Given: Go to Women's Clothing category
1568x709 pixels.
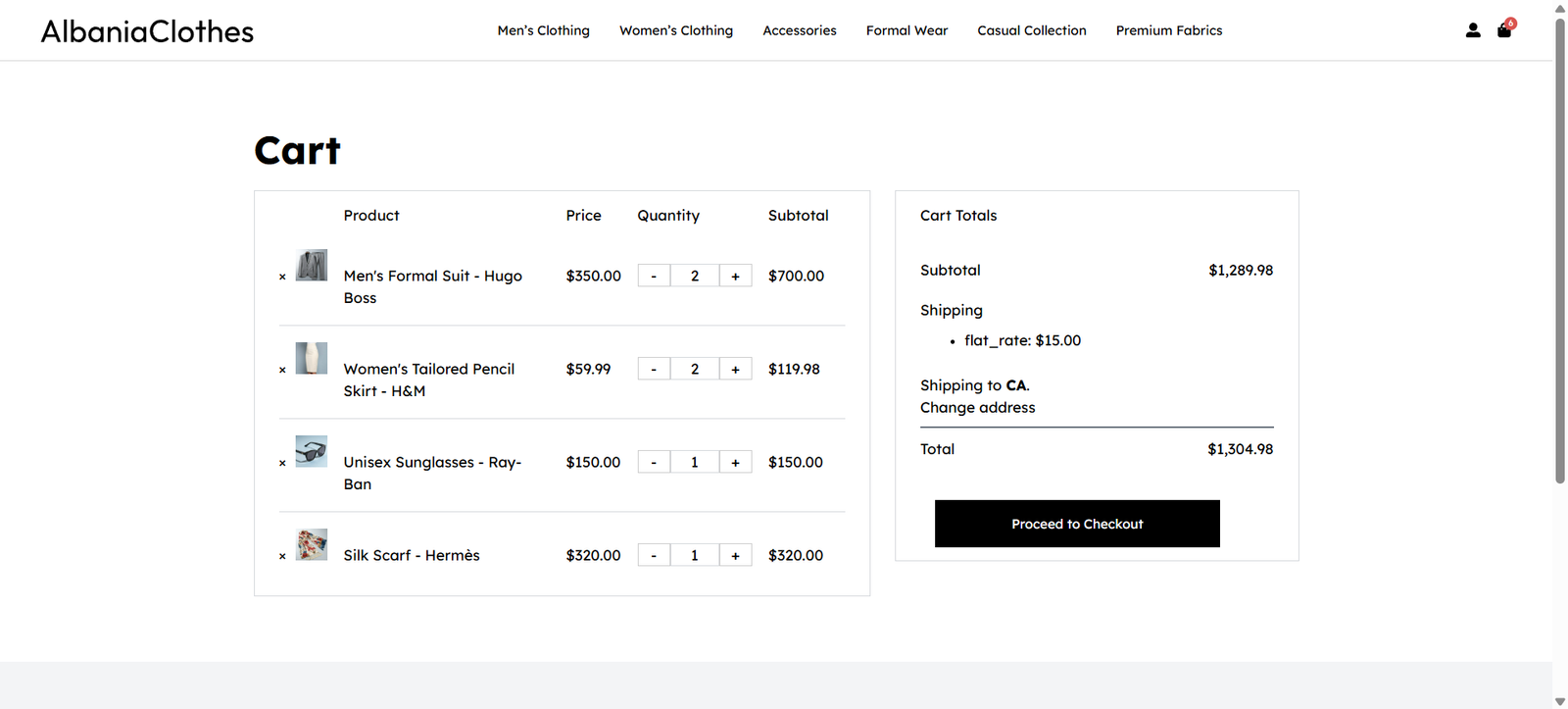Looking at the screenshot, I should 675,30.
